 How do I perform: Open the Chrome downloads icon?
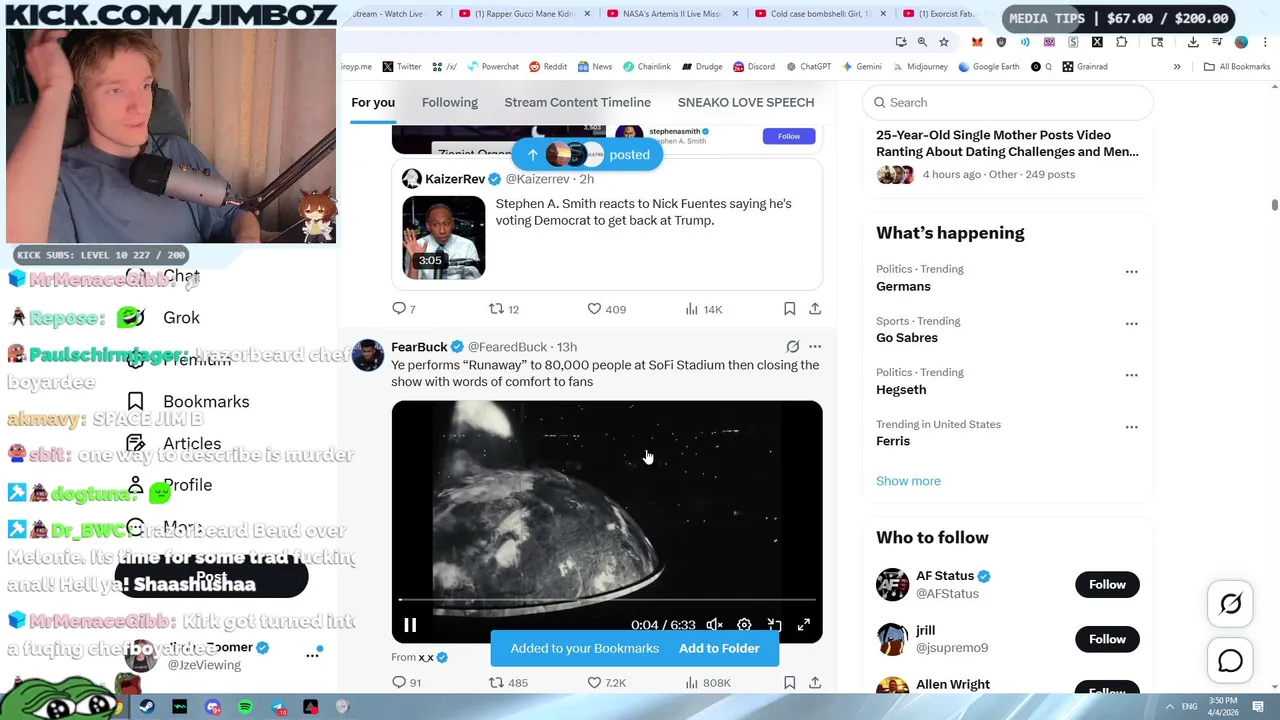(x=1193, y=42)
